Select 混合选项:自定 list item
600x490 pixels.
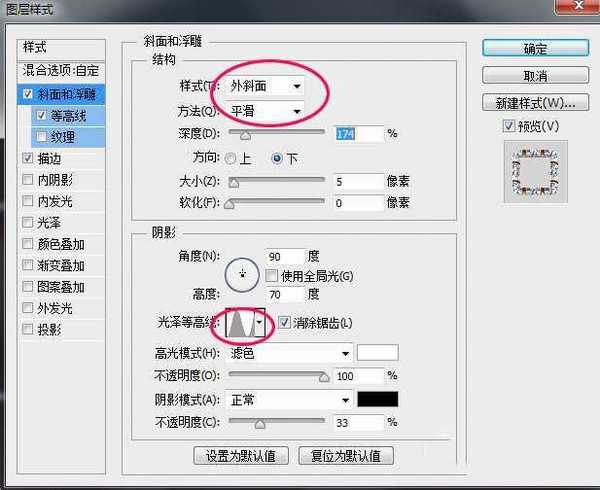coord(61,71)
